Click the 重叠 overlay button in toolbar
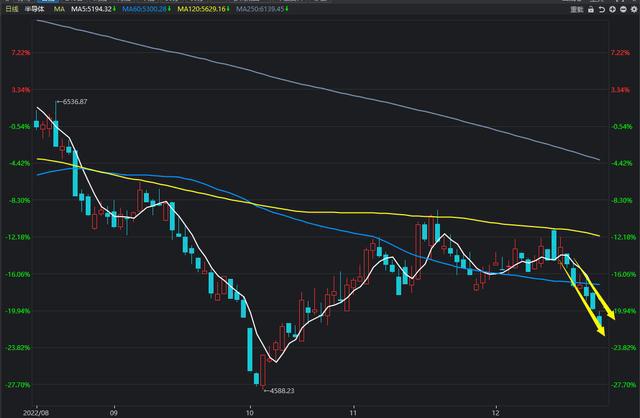The height and width of the screenshot is (418, 640). tap(576, 9)
